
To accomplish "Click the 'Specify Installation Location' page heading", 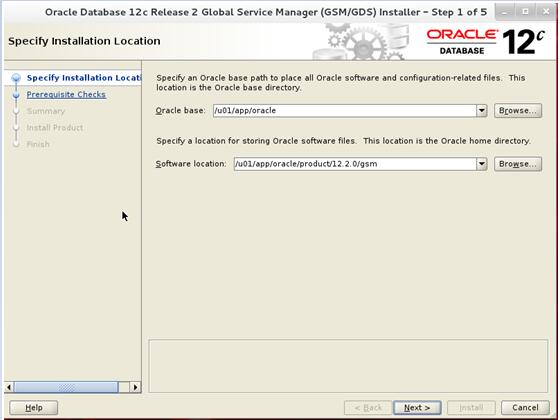I will click(84, 41).
